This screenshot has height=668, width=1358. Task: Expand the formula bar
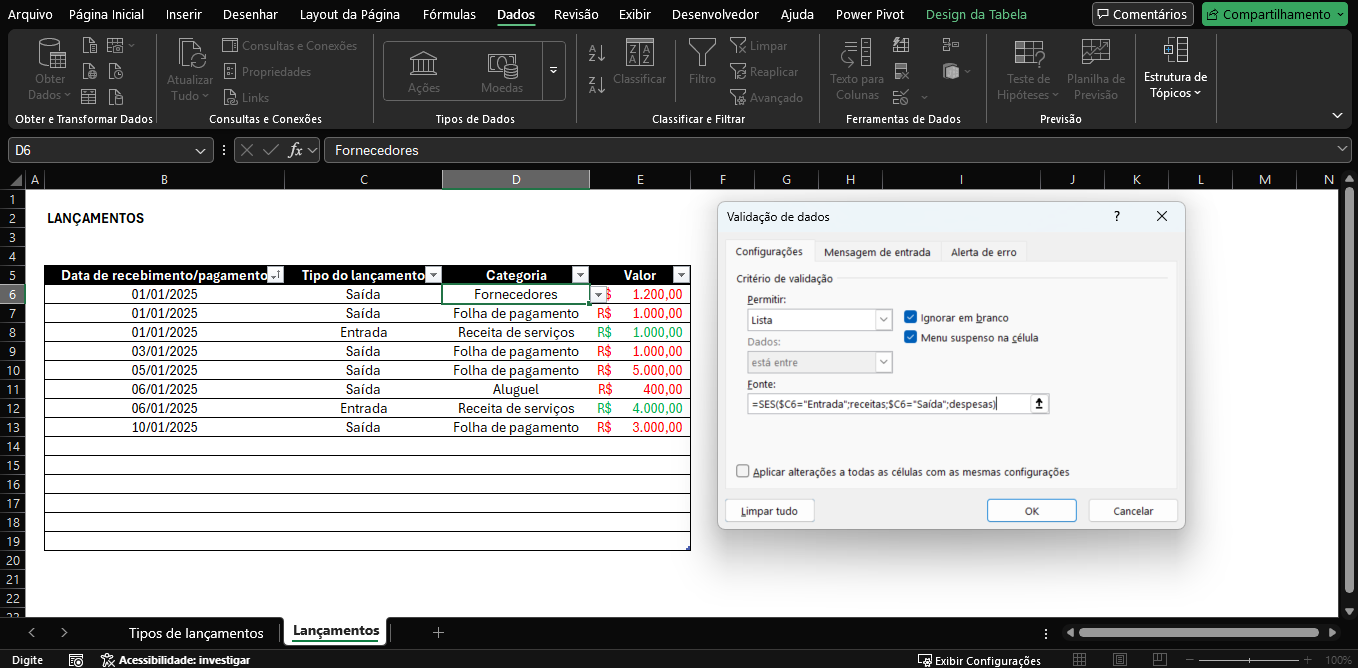(1342, 150)
